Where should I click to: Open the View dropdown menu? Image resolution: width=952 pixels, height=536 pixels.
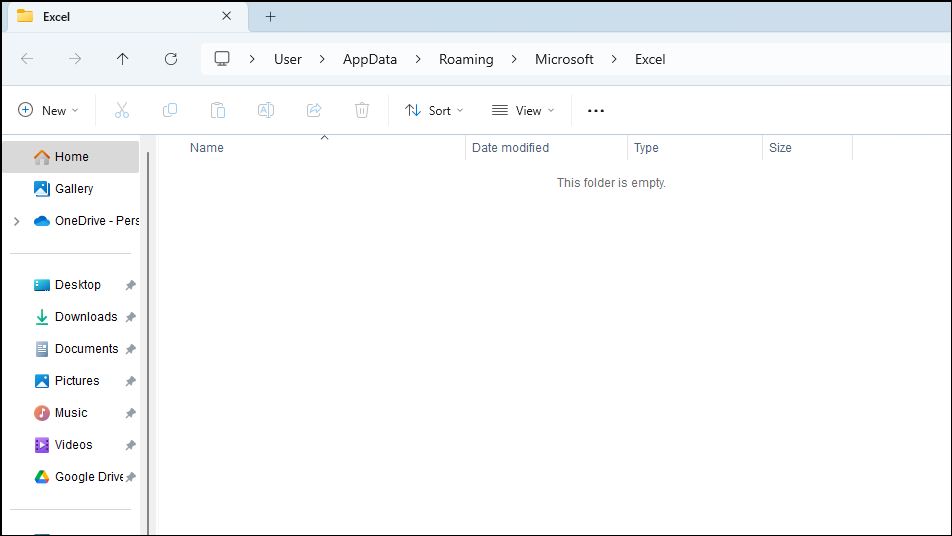[523, 110]
